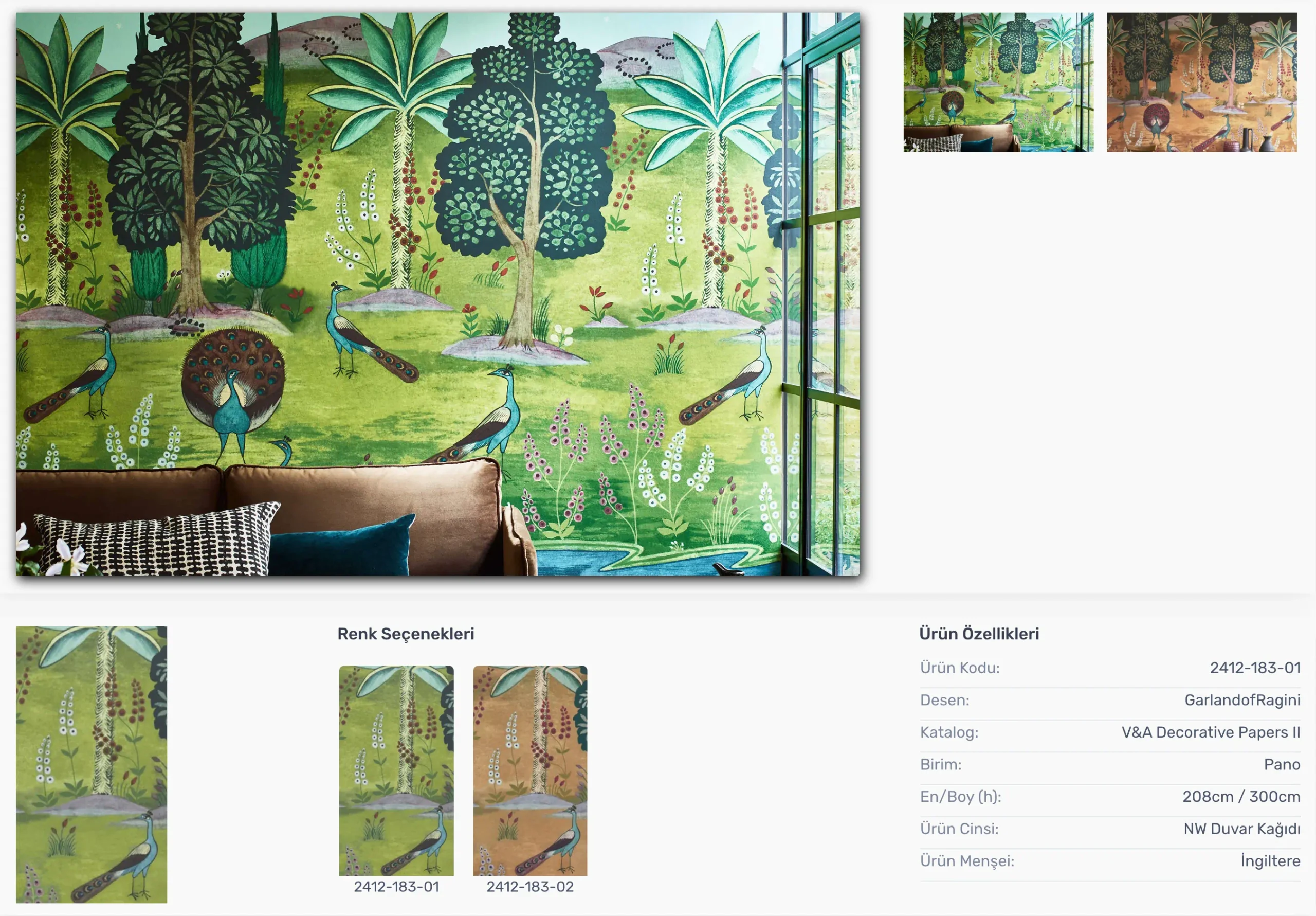Select the orange room scene thumbnail
The width and height of the screenshot is (1316, 916).
1201,82
